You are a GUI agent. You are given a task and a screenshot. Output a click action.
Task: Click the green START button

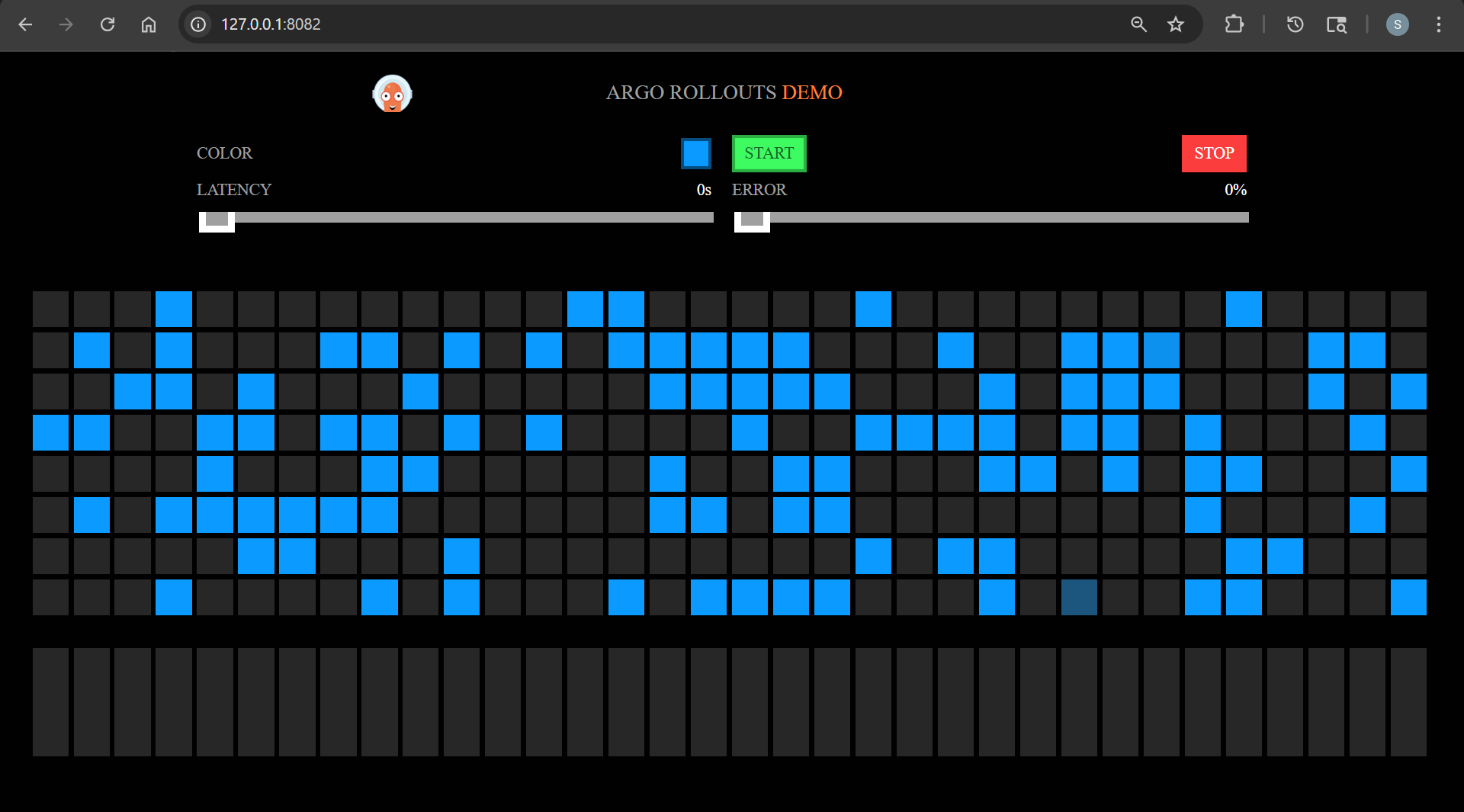click(769, 153)
